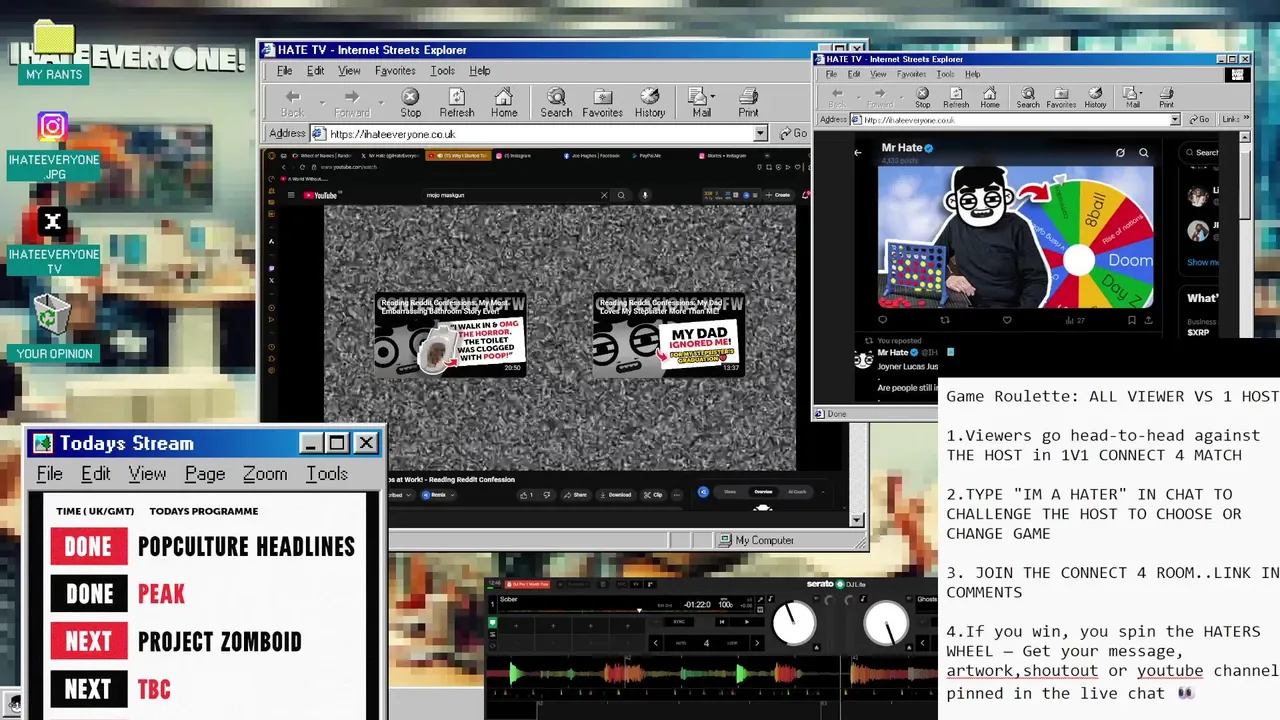Click Serato play button on Sober deck
Viewport: 1280px width, 720px height.
coord(746,622)
